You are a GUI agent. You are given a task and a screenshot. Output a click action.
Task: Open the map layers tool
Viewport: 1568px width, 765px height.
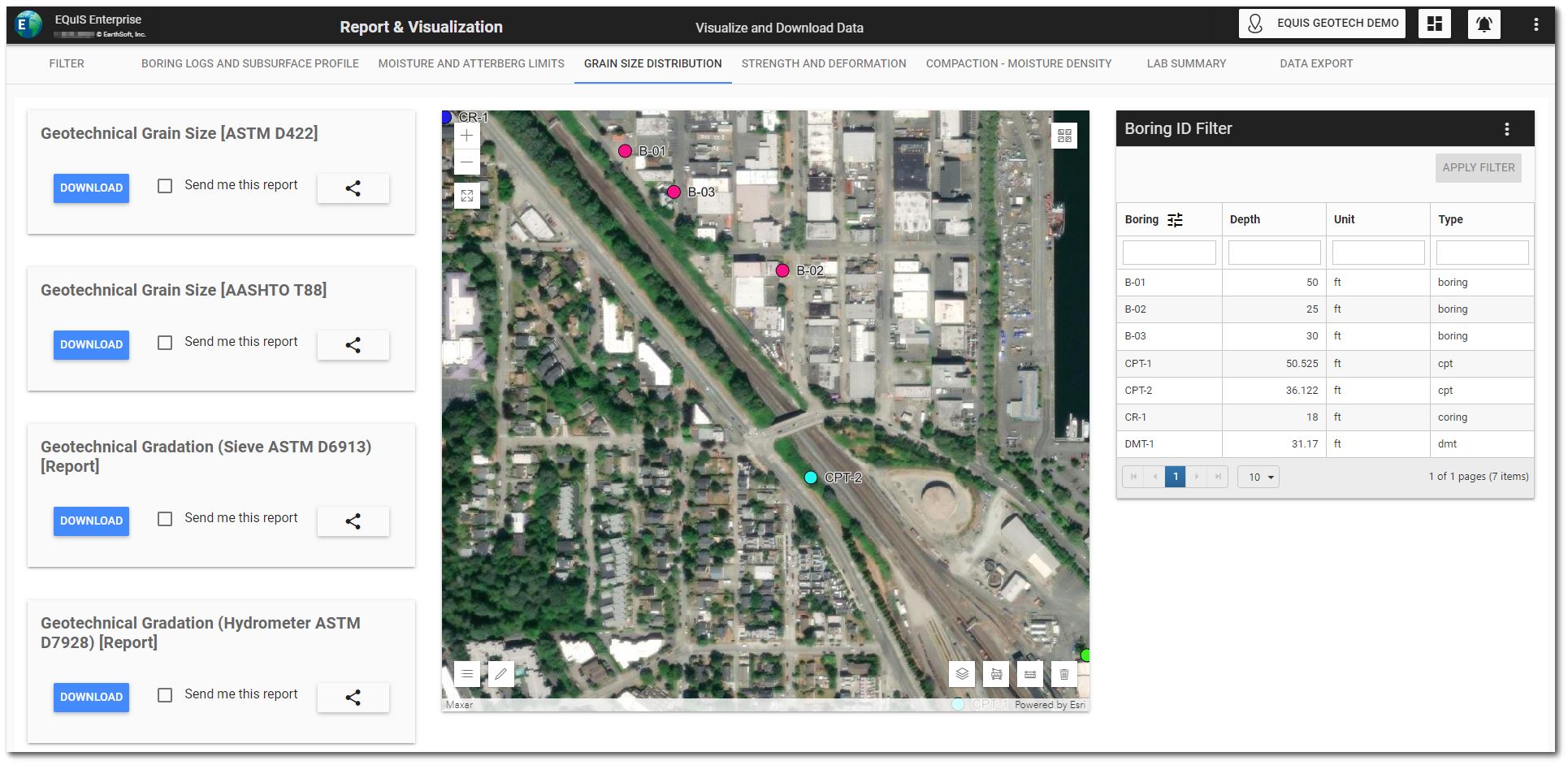coord(962,674)
